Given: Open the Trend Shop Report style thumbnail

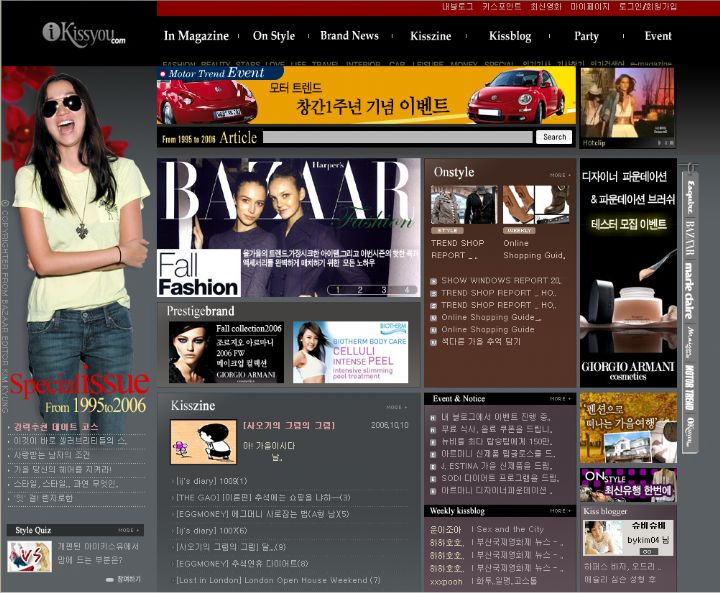Looking at the screenshot, I should 464,205.
